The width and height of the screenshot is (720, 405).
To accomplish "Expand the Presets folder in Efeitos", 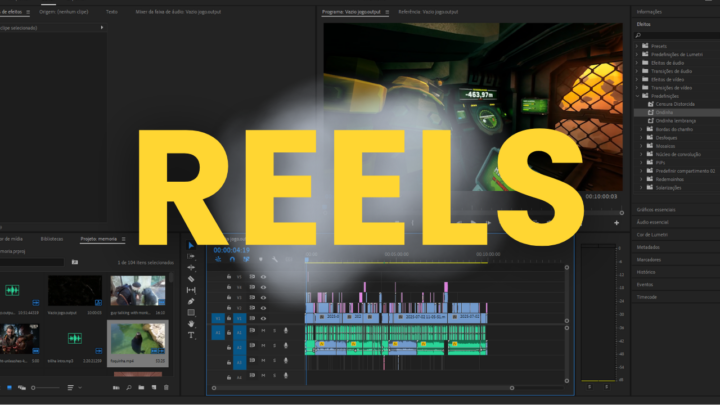I will (637, 46).
